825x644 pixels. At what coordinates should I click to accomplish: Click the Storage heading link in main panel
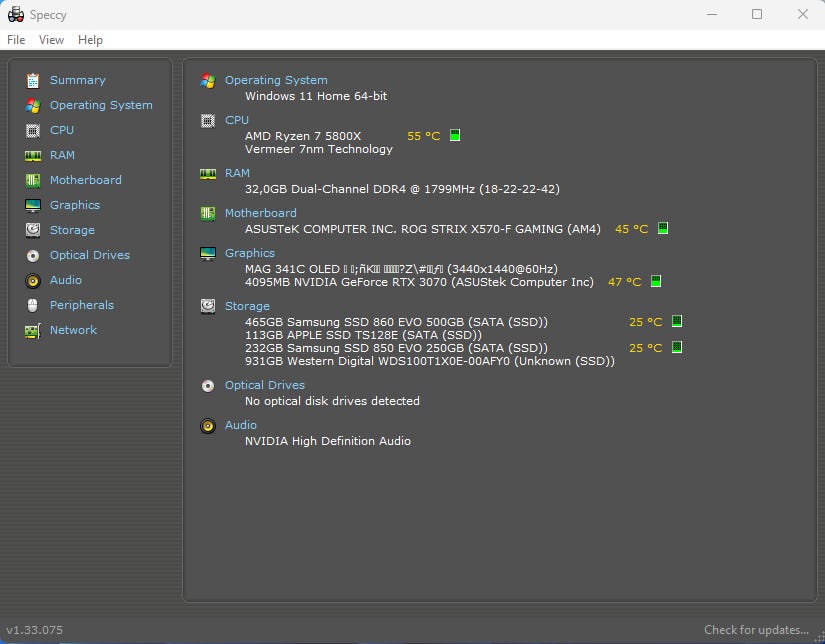247,306
